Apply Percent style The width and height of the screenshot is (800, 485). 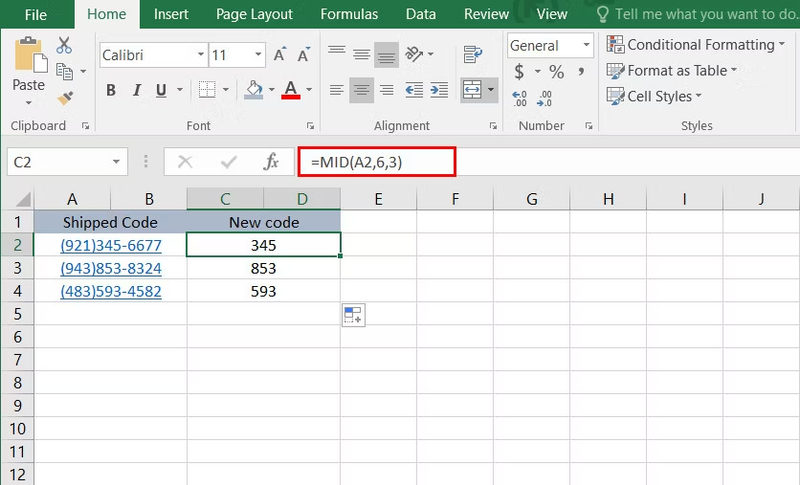(x=557, y=72)
